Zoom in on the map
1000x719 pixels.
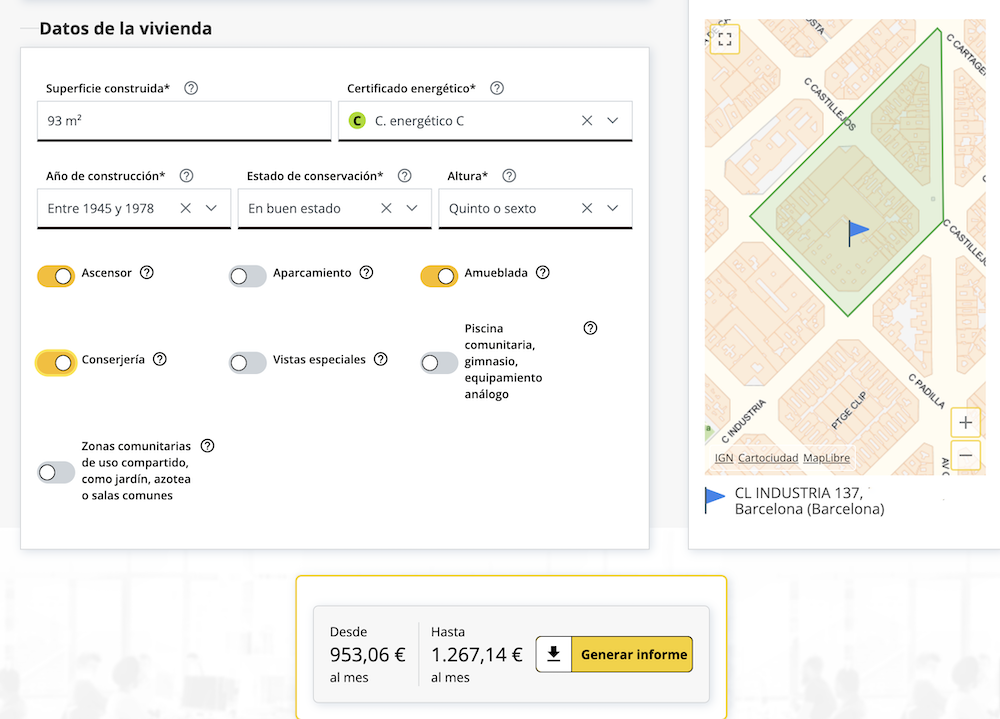pyautogui.click(x=965, y=422)
